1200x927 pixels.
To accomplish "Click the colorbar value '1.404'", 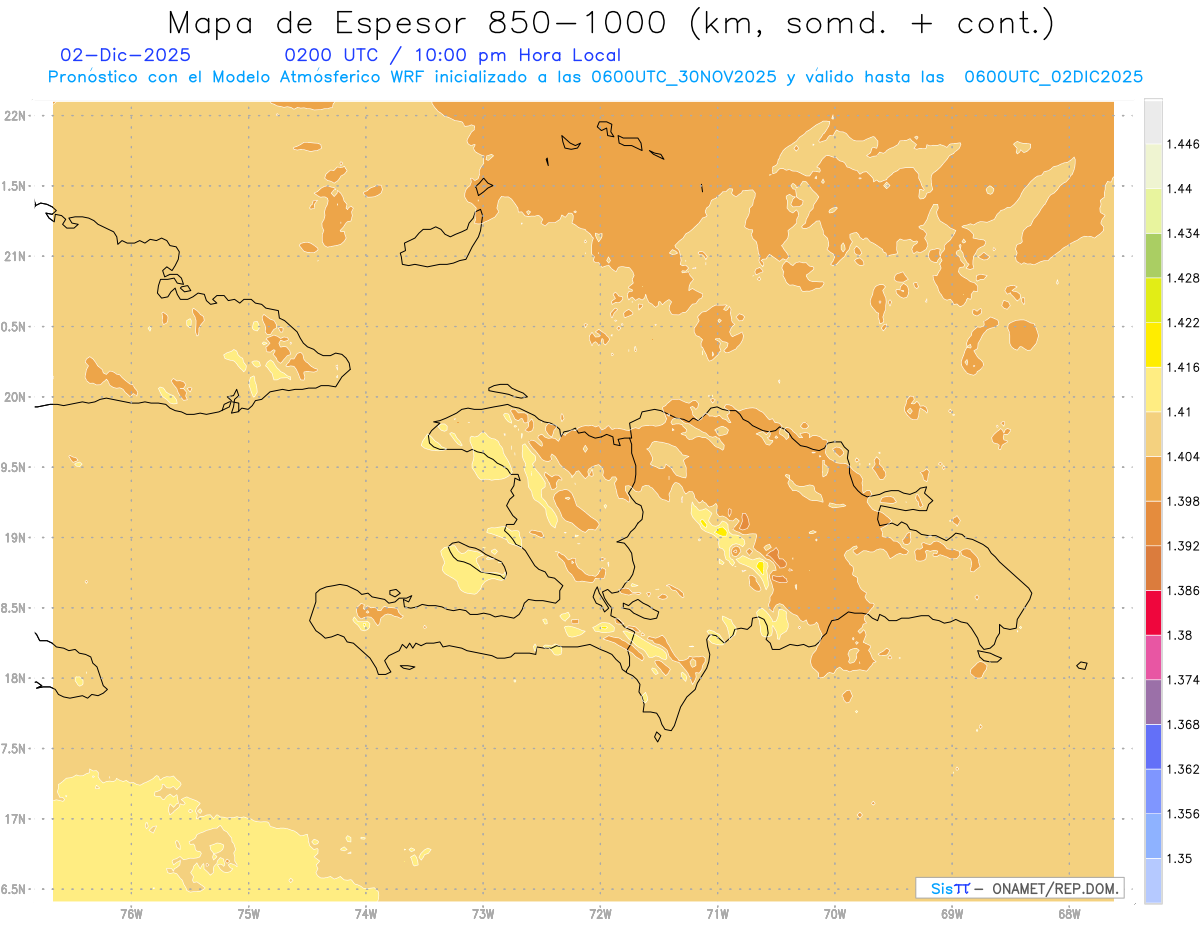I will (x=1184, y=456).
